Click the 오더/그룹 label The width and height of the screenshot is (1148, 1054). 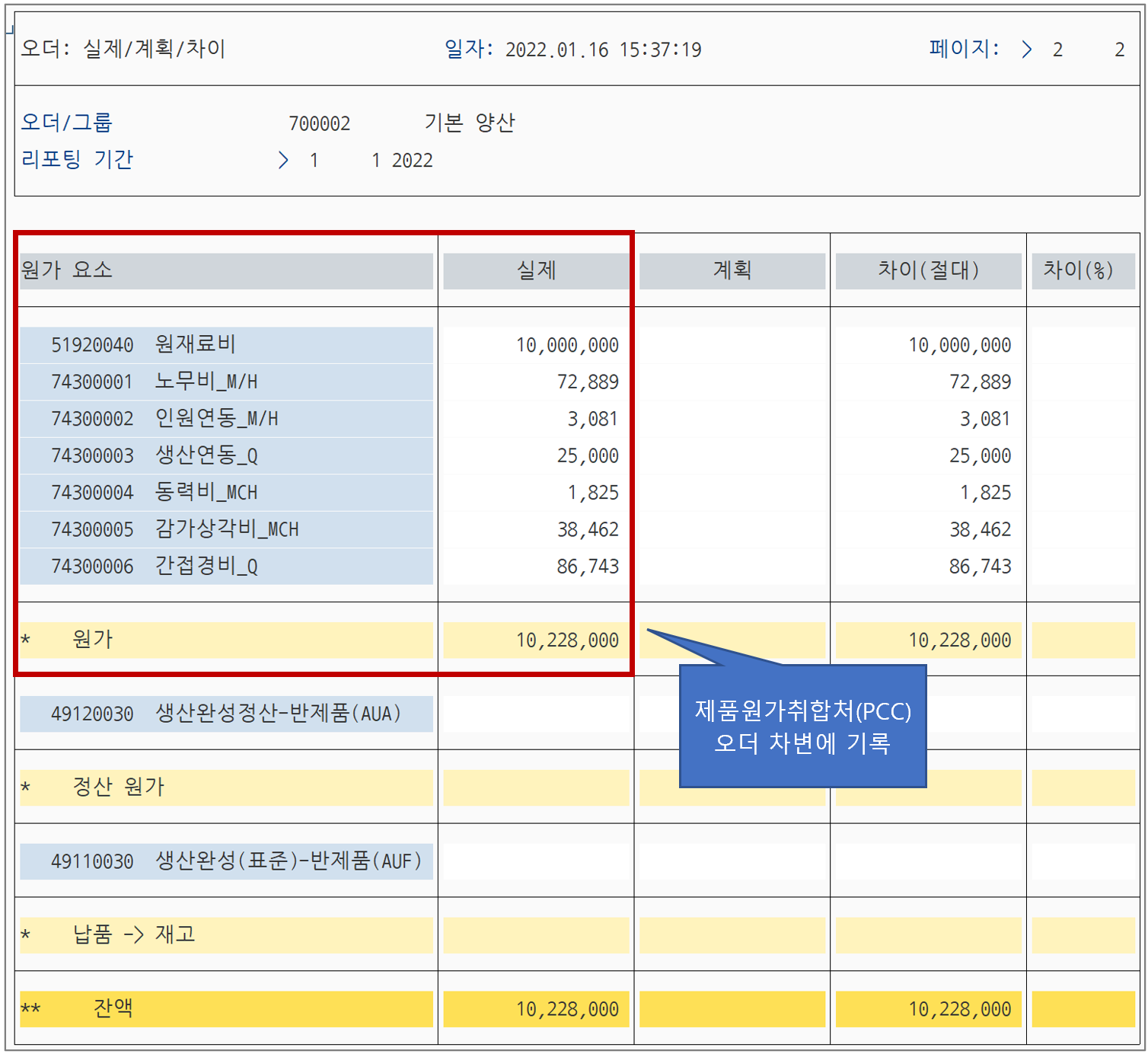click(x=67, y=122)
